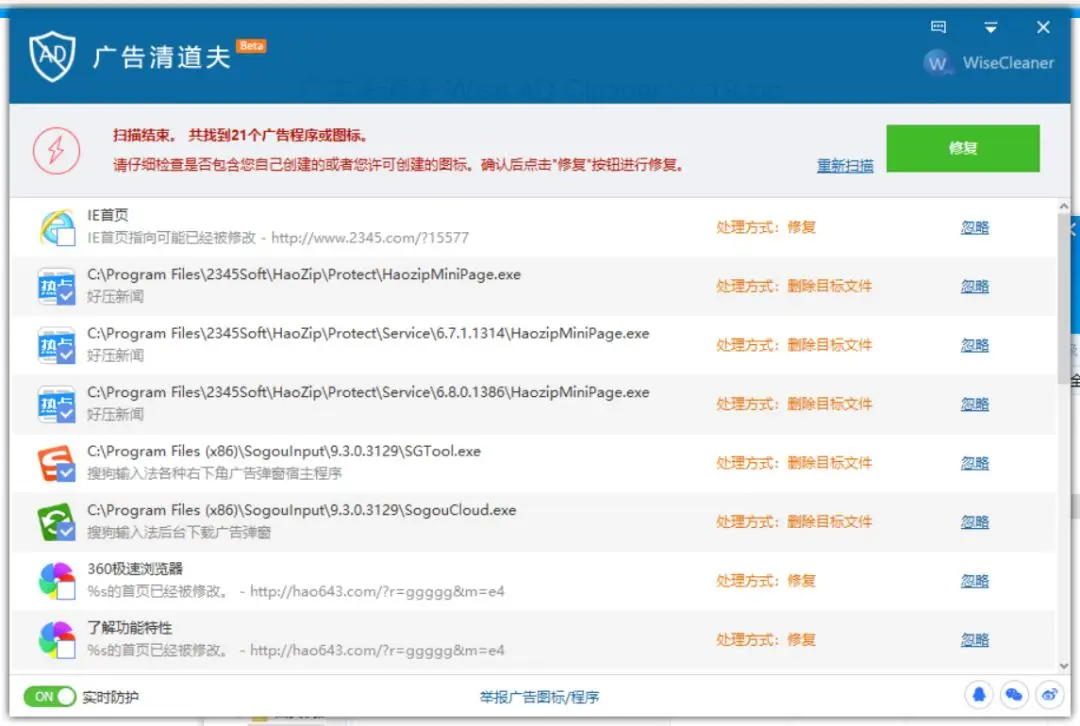Ignore the Protect\HaozipMiniPage.exe entry
This screenshot has height=726, width=1080.
pos(975,286)
